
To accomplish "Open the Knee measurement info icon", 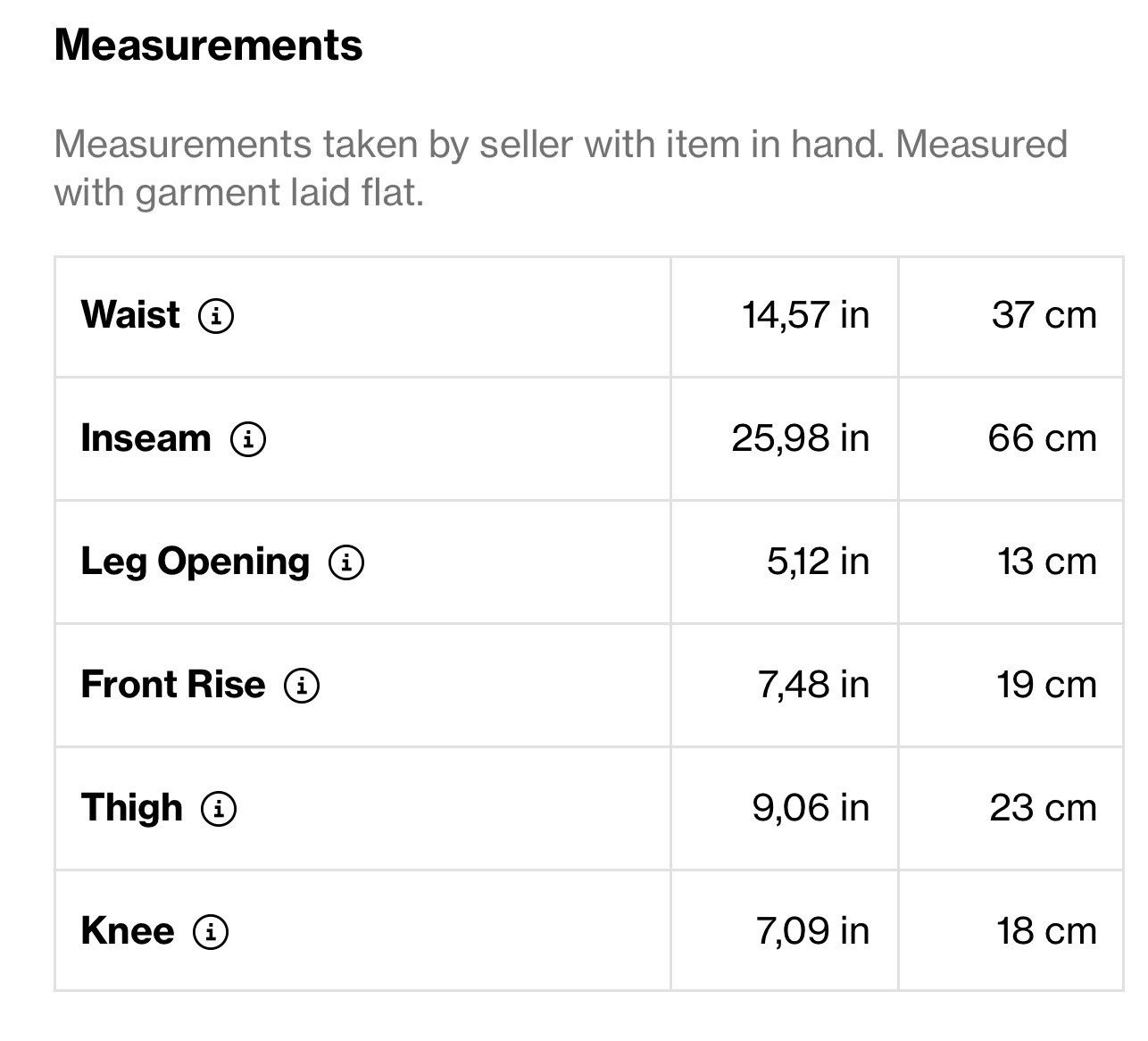I will coord(211,932).
